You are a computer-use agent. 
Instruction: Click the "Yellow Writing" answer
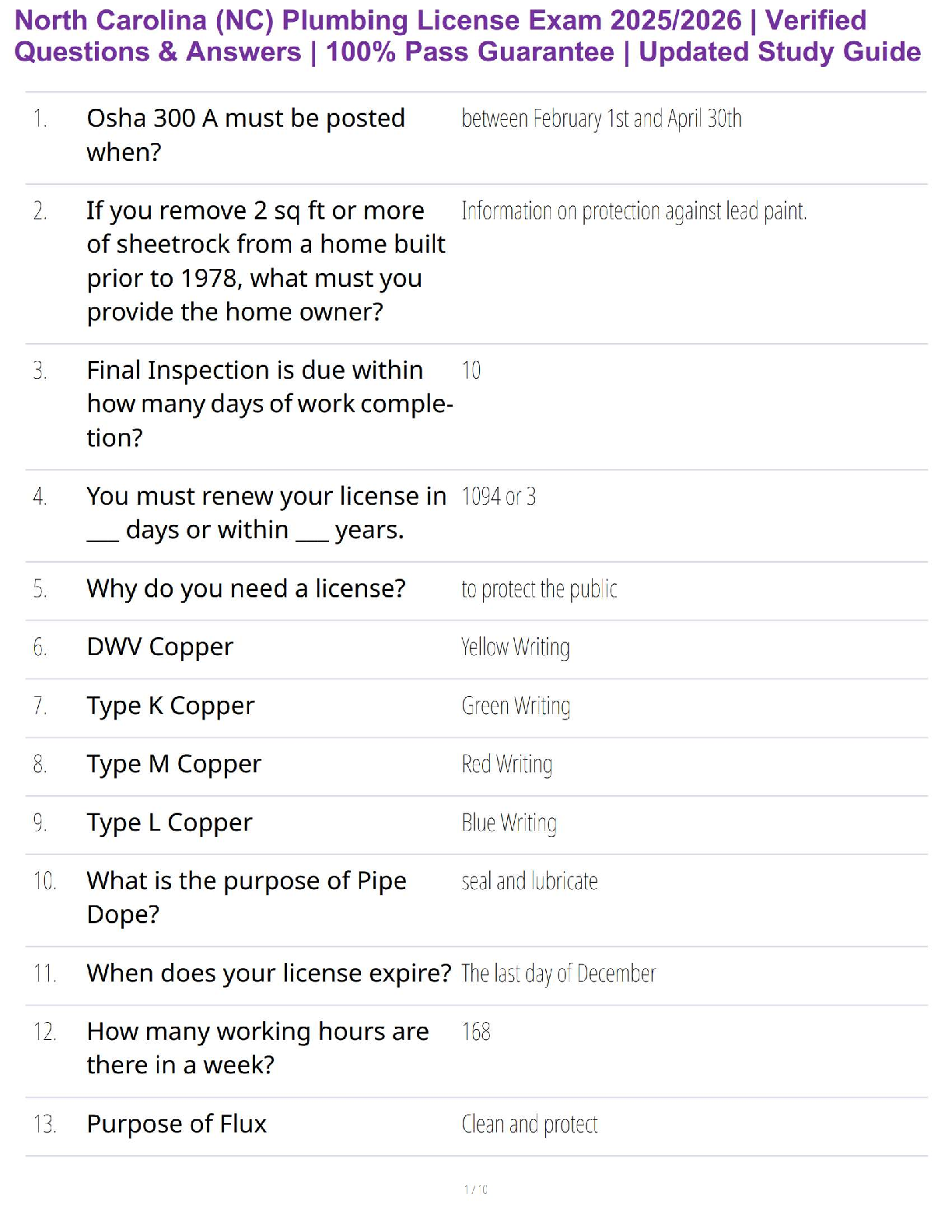pos(515,648)
